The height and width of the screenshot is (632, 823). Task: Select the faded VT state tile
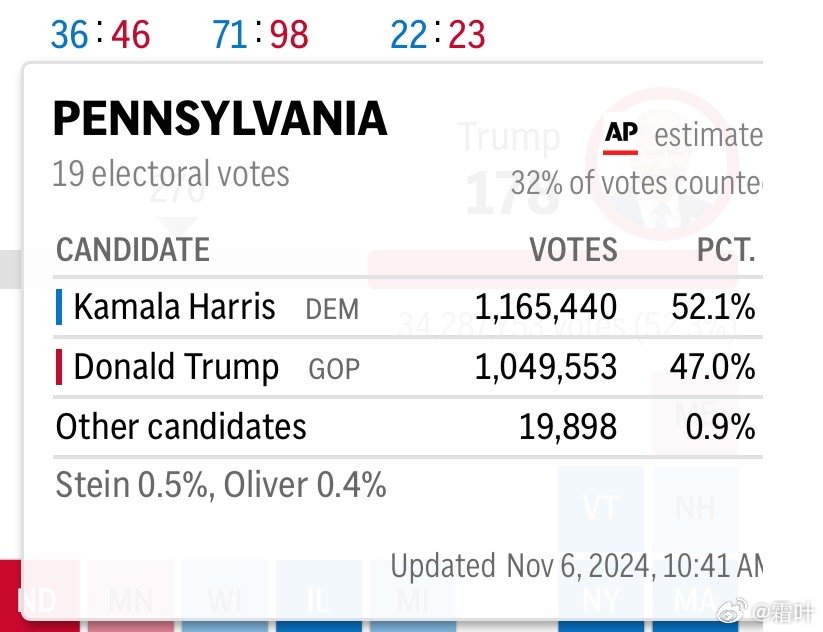pos(600,507)
